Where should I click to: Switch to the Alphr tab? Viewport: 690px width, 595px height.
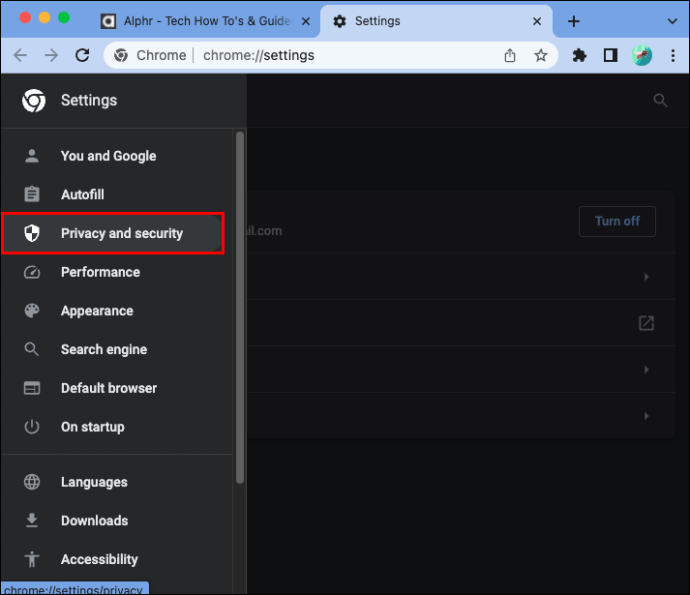pos(206,21)
